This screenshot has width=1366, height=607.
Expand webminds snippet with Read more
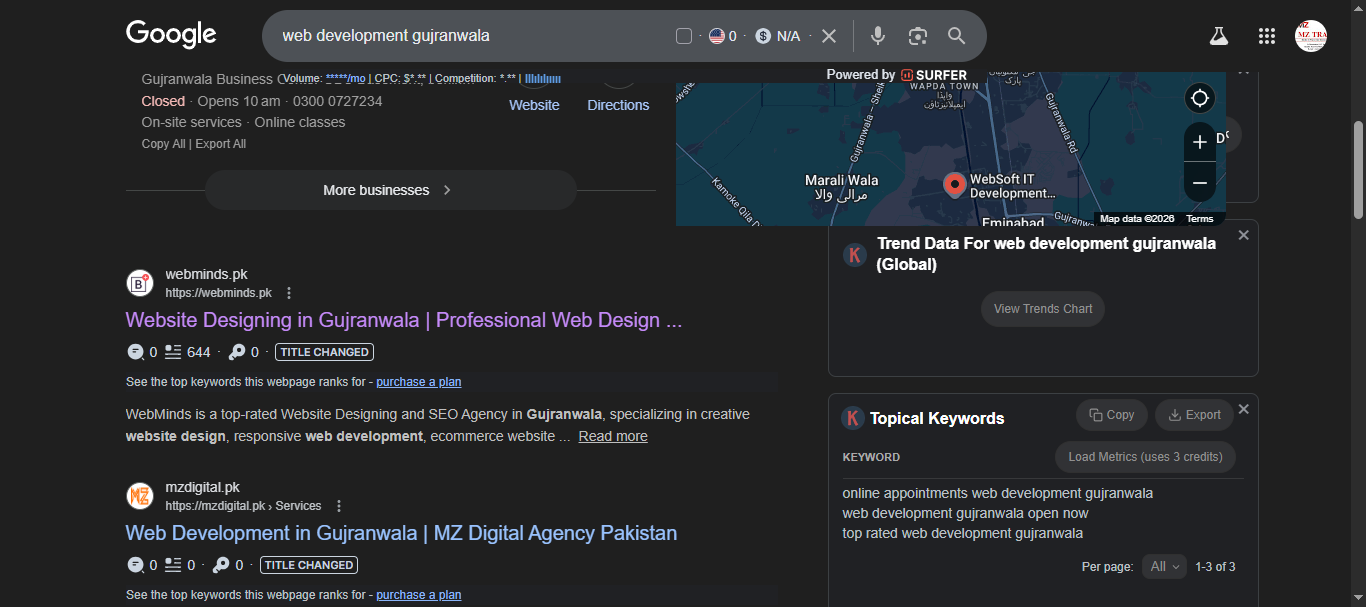pyautogui.click(x=613, y=436)
